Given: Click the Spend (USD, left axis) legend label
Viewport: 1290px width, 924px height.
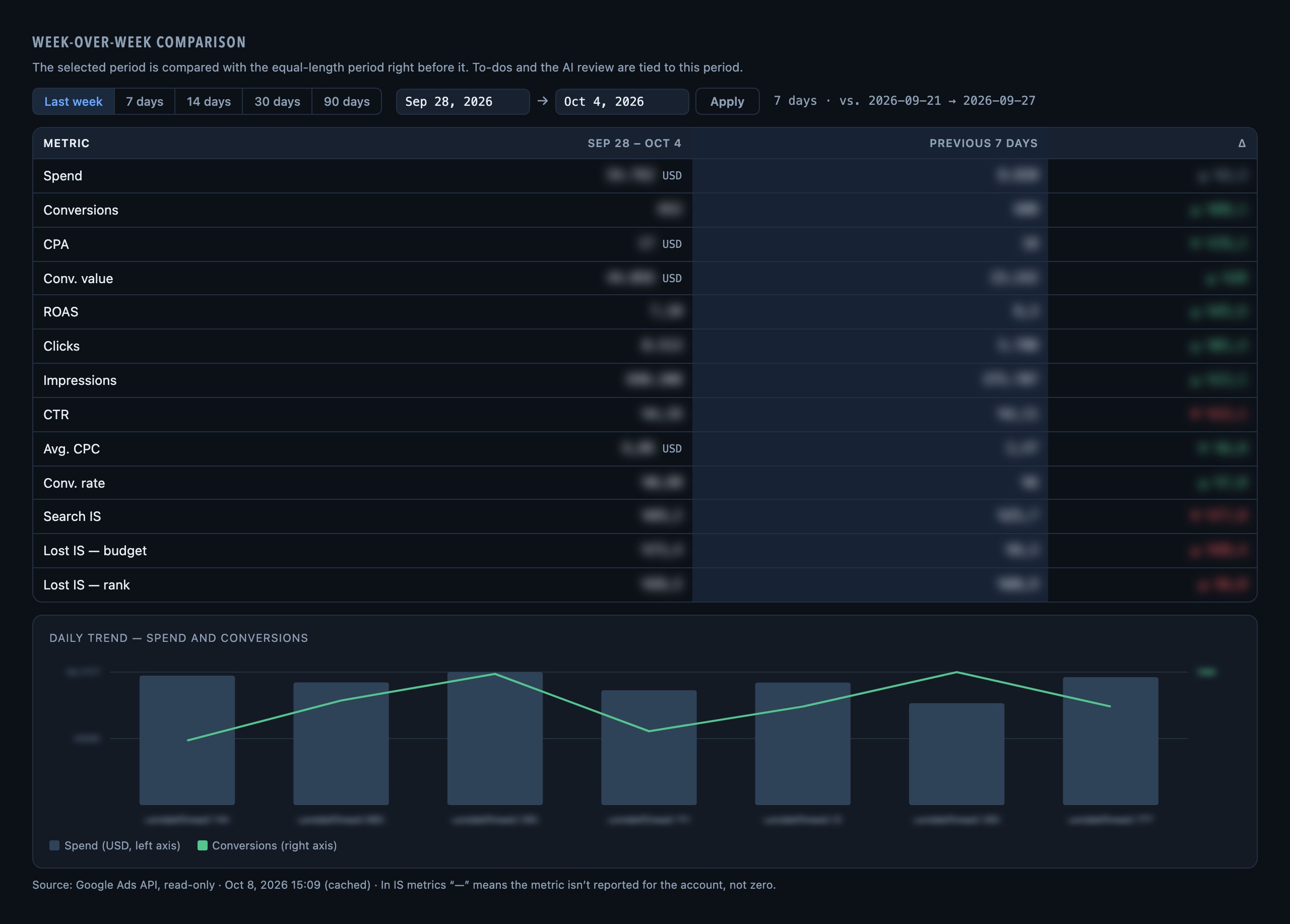Looking at the screenshot, I should pos(122,845).
